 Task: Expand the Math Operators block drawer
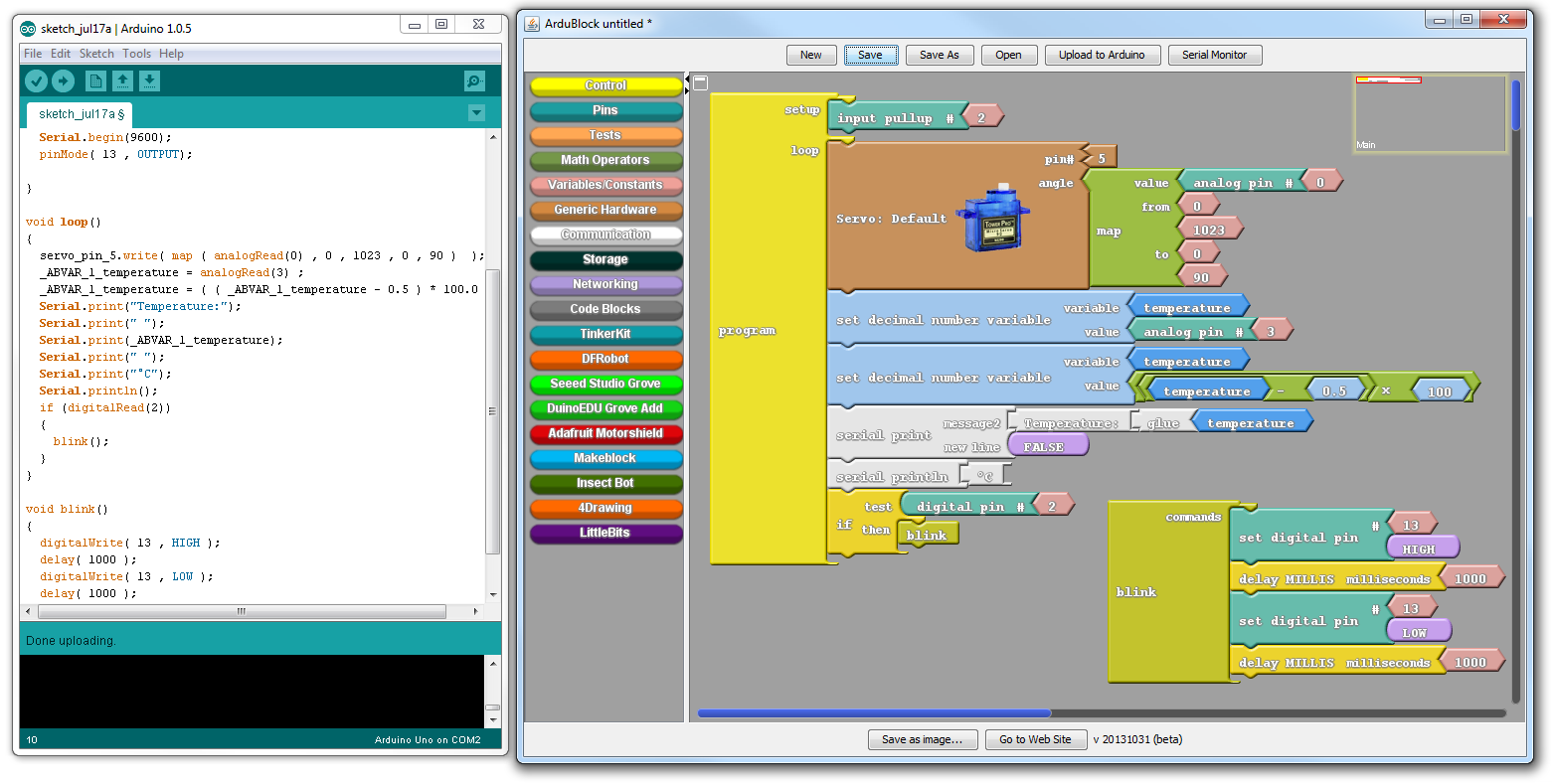605,160
